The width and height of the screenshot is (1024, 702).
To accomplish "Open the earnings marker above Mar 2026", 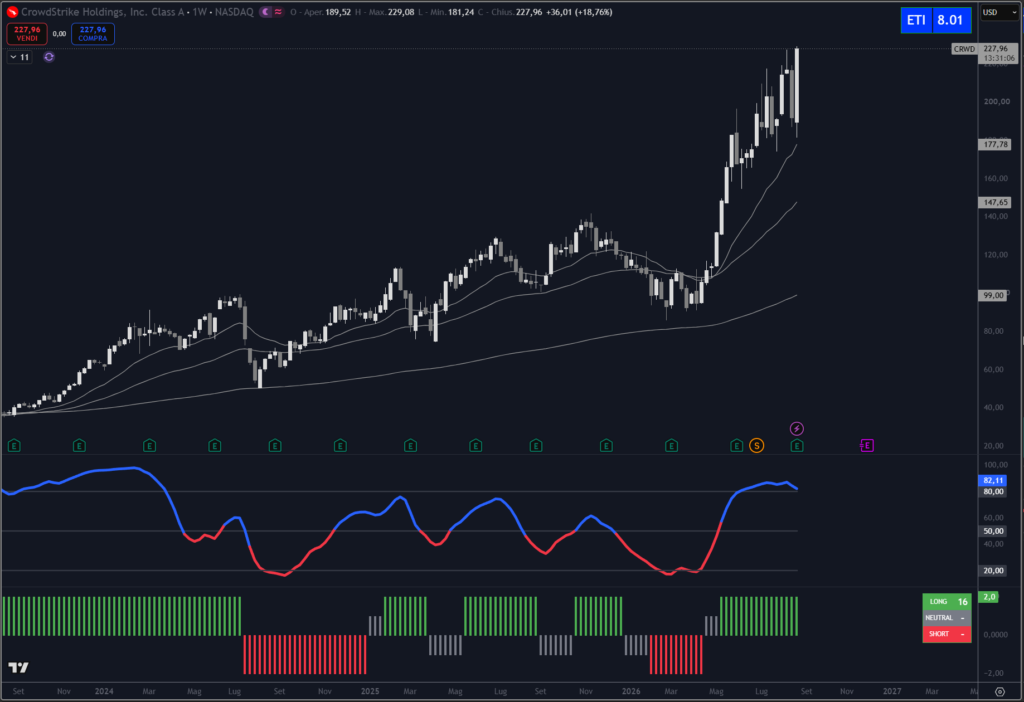I will (671, 445).
